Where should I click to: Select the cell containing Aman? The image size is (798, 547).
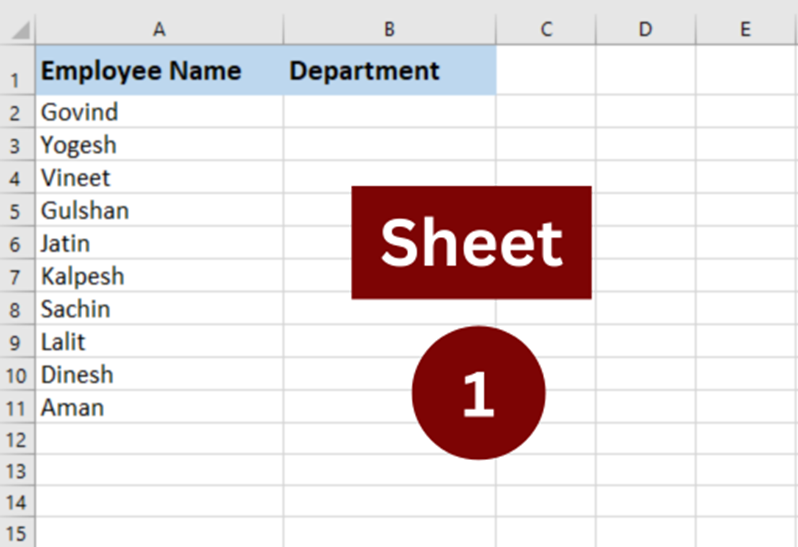(159, 407)
